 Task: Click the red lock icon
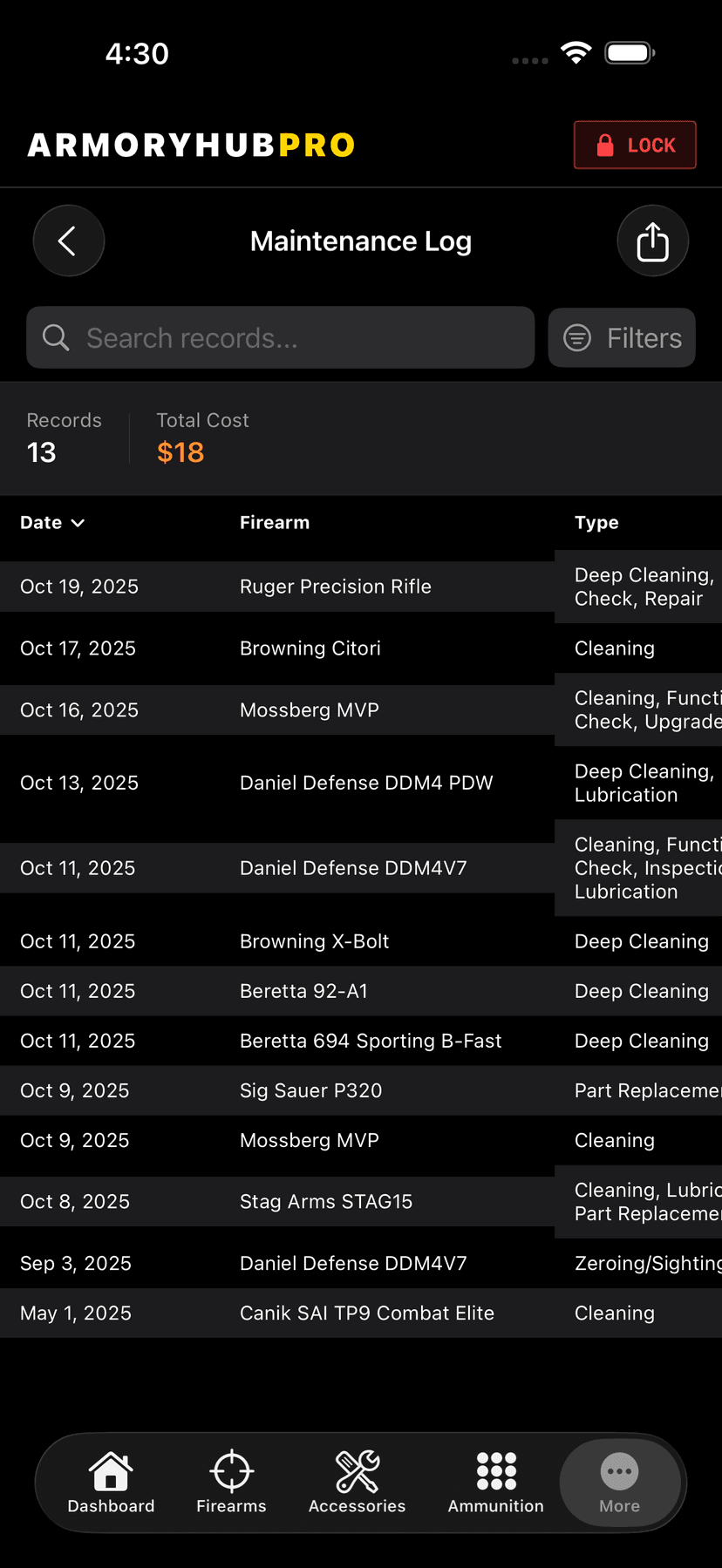[x=605, y=146]
